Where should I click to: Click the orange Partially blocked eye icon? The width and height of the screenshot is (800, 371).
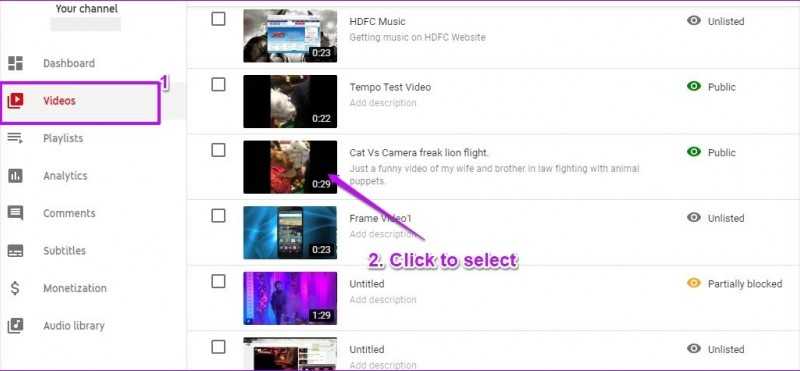[694, 283]
